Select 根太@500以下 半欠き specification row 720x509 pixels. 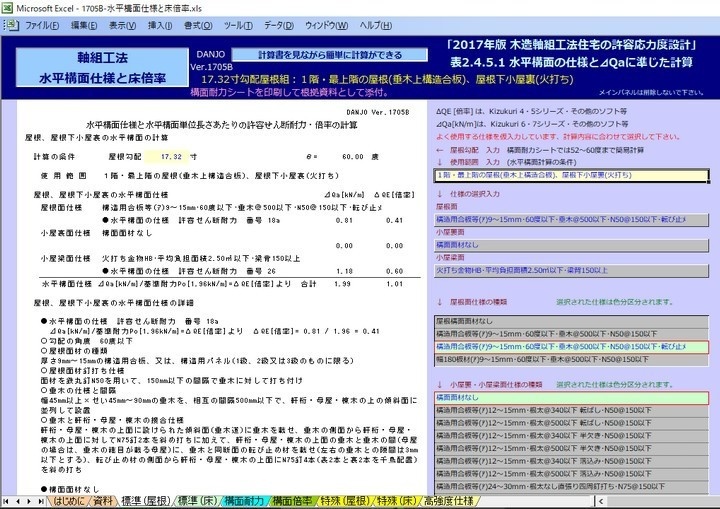tap(571, 448)
